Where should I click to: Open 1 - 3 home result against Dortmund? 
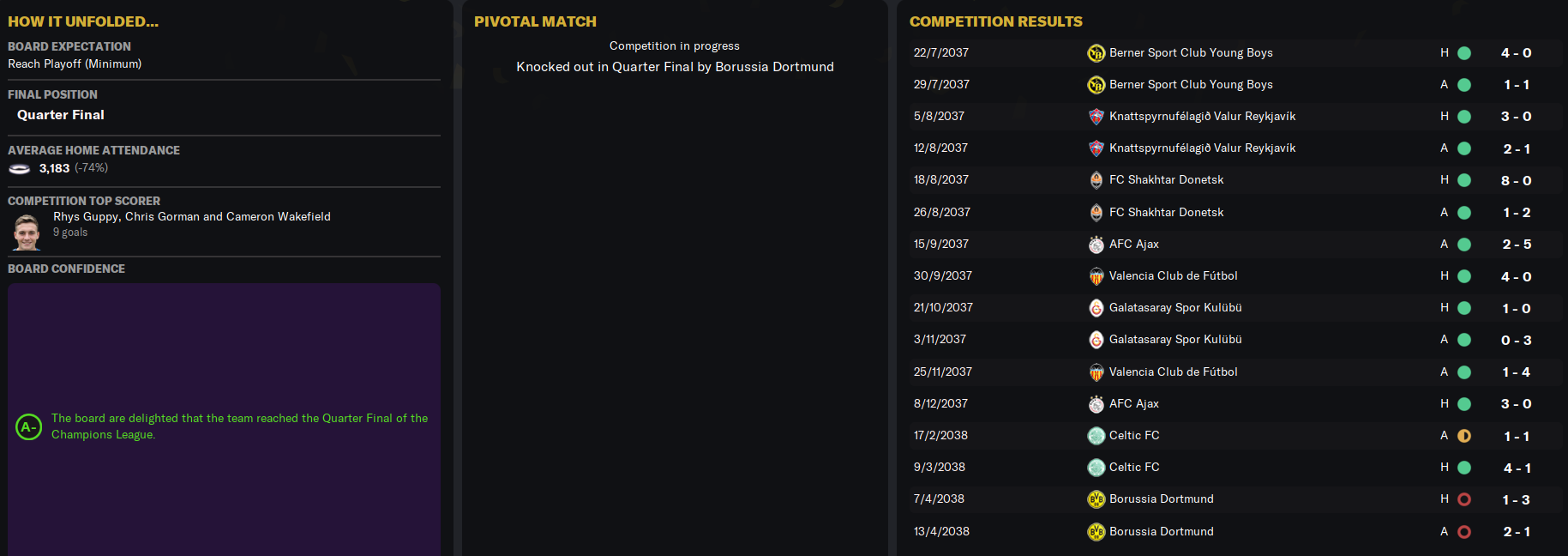1517,500
